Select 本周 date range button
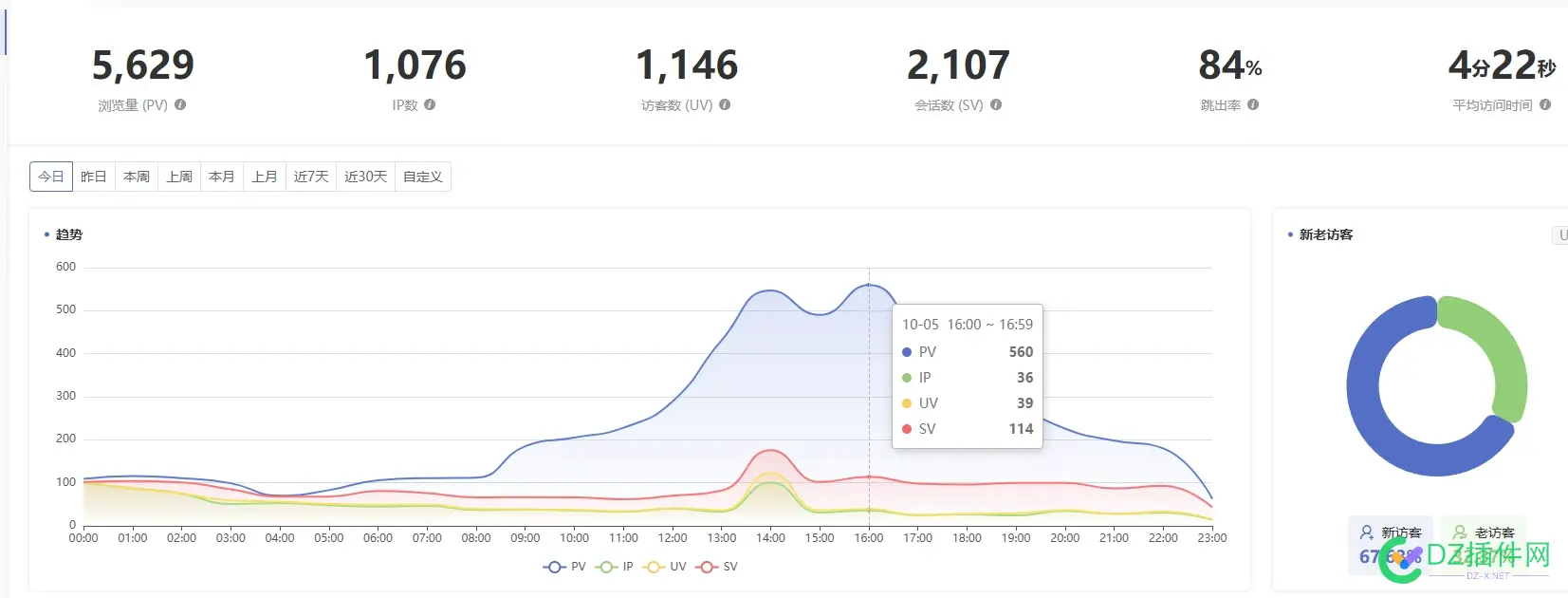 pyautogui.click(x=137, y=177)
